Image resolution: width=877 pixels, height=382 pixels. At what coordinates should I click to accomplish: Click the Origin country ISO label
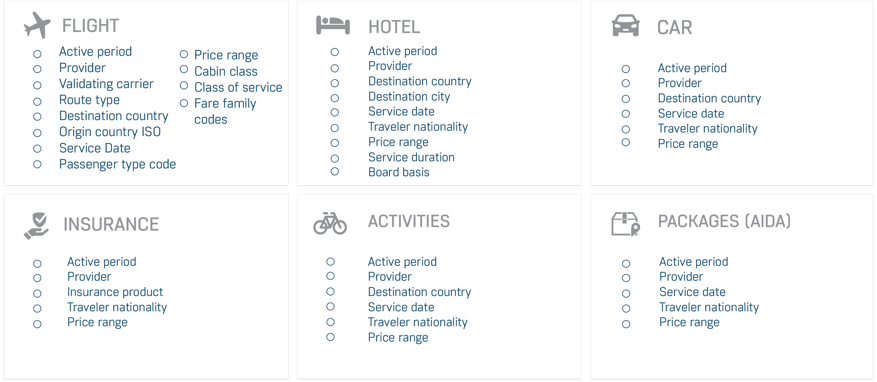(110, 132)
